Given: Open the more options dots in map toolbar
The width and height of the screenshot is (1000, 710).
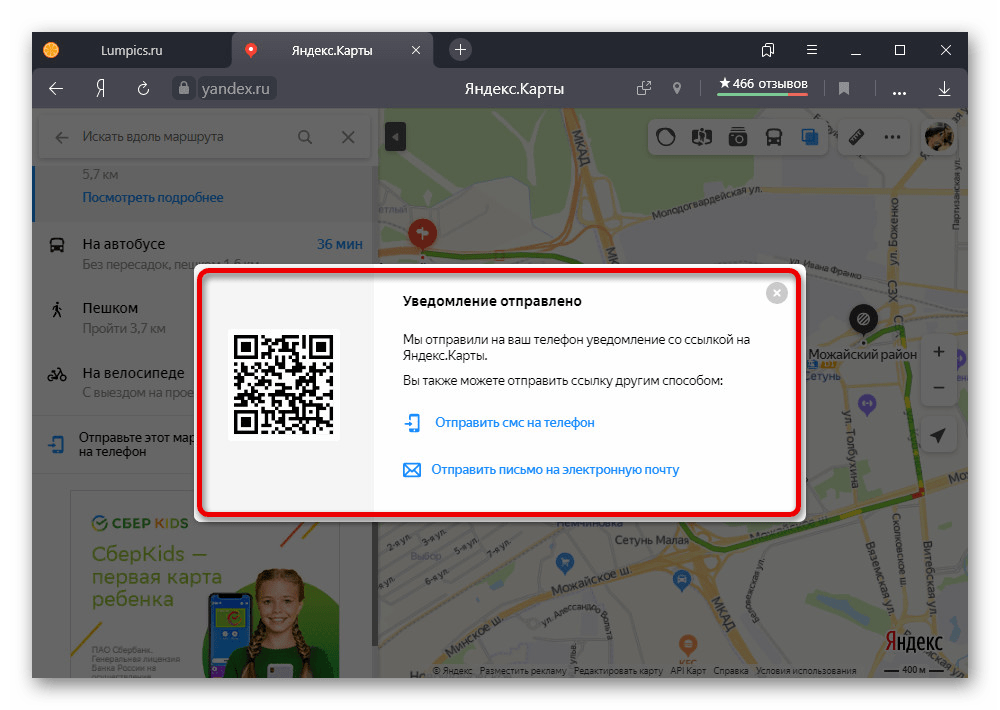Looking at the screenshot, I should tap(892, 137).
